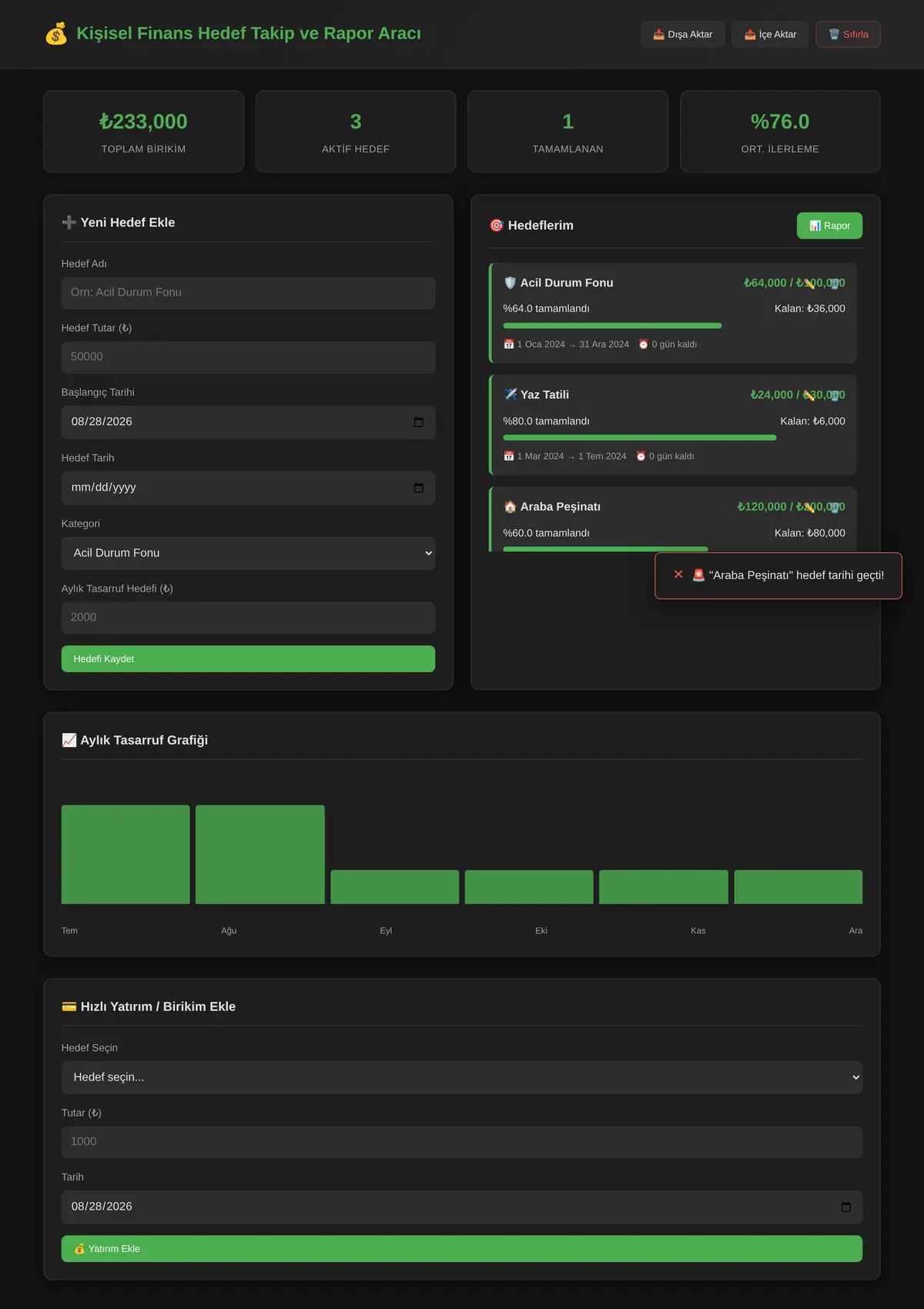Expand the Hedef Seçin dropdown
Screen dimensions: 924x1309
click(462, 1077)
